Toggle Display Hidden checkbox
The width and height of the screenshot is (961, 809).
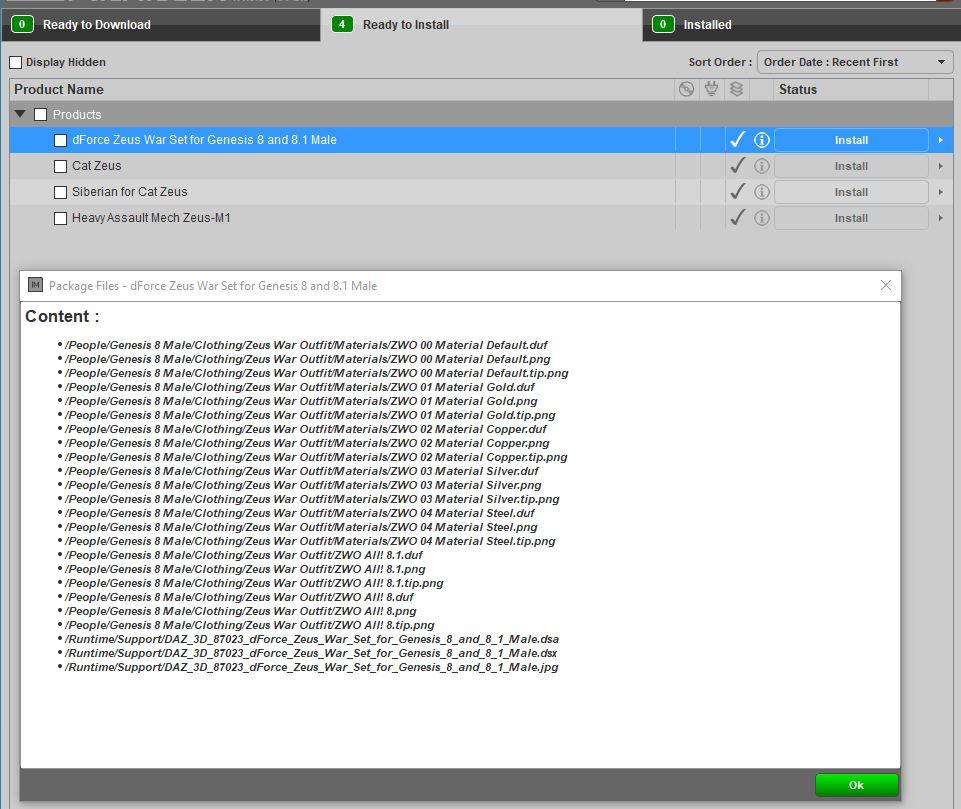[16, 63]
